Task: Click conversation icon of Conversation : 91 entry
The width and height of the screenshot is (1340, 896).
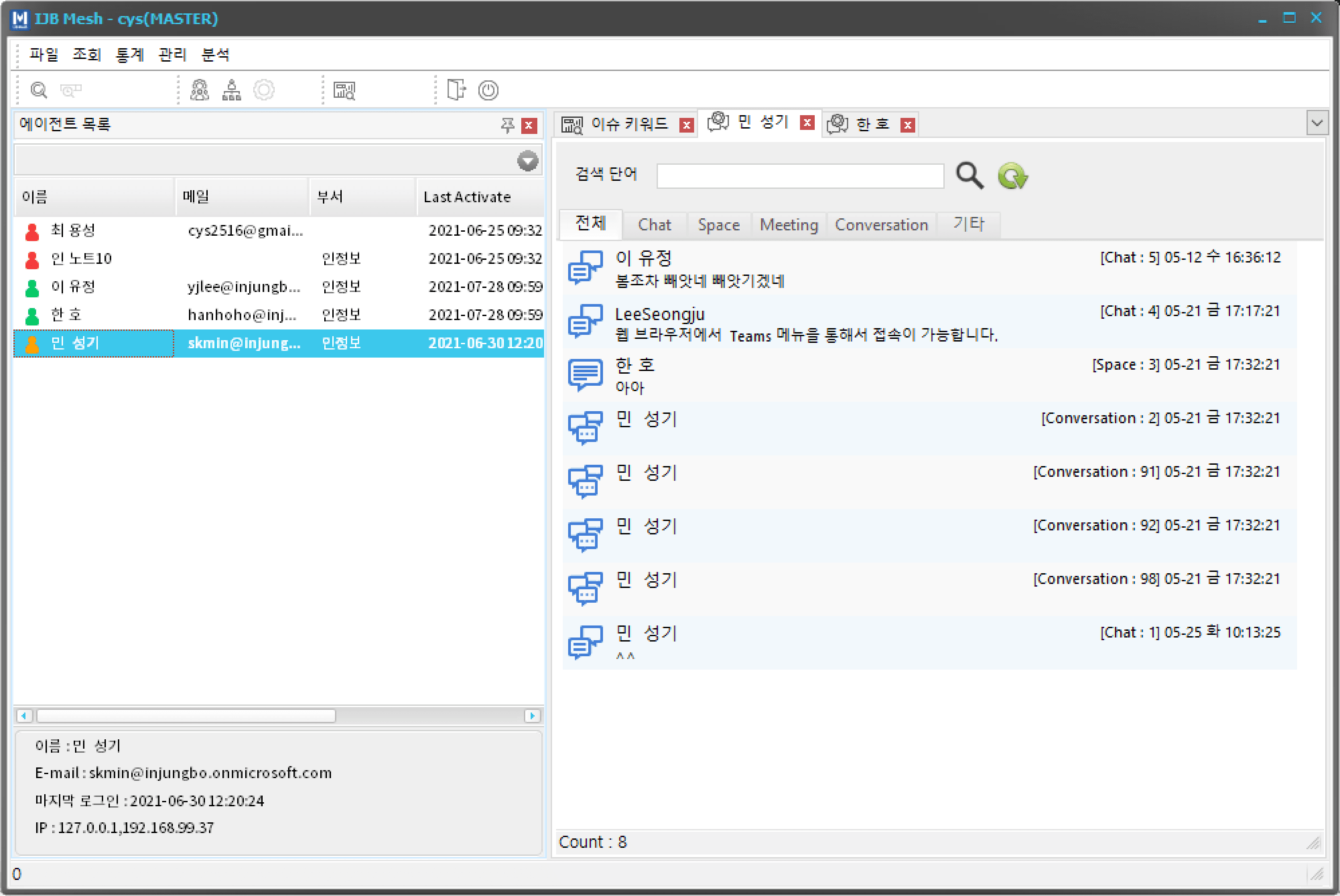Action: tap(586, 482)
